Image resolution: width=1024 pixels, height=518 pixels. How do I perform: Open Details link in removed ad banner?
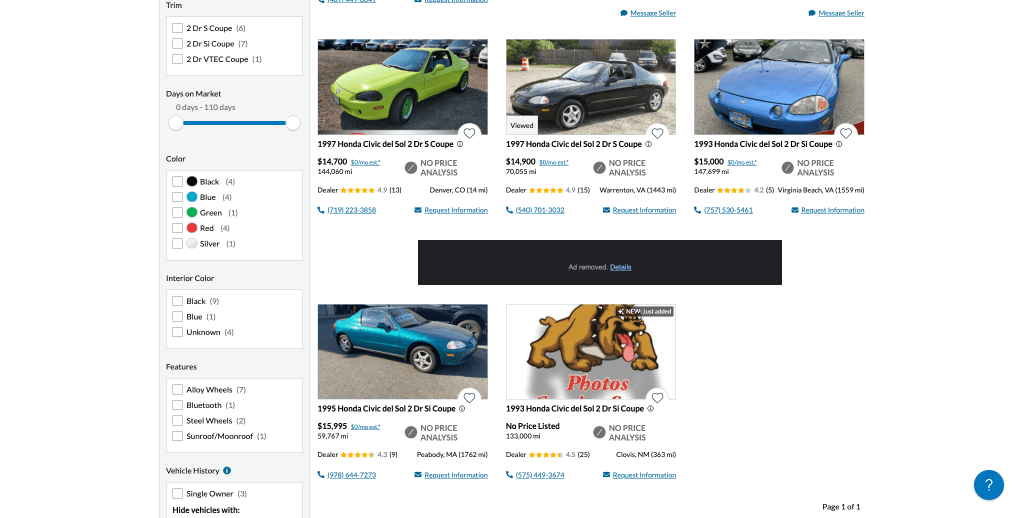tap(620, 267)
